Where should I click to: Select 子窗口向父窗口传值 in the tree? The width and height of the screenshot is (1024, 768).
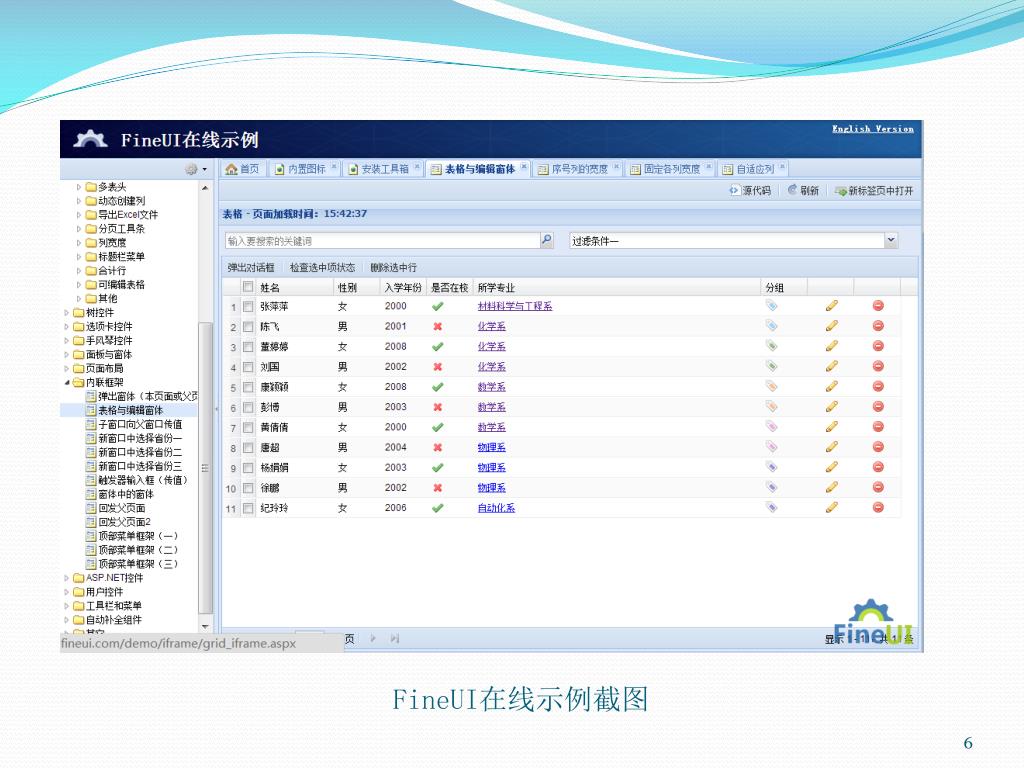tap(140, 424)
